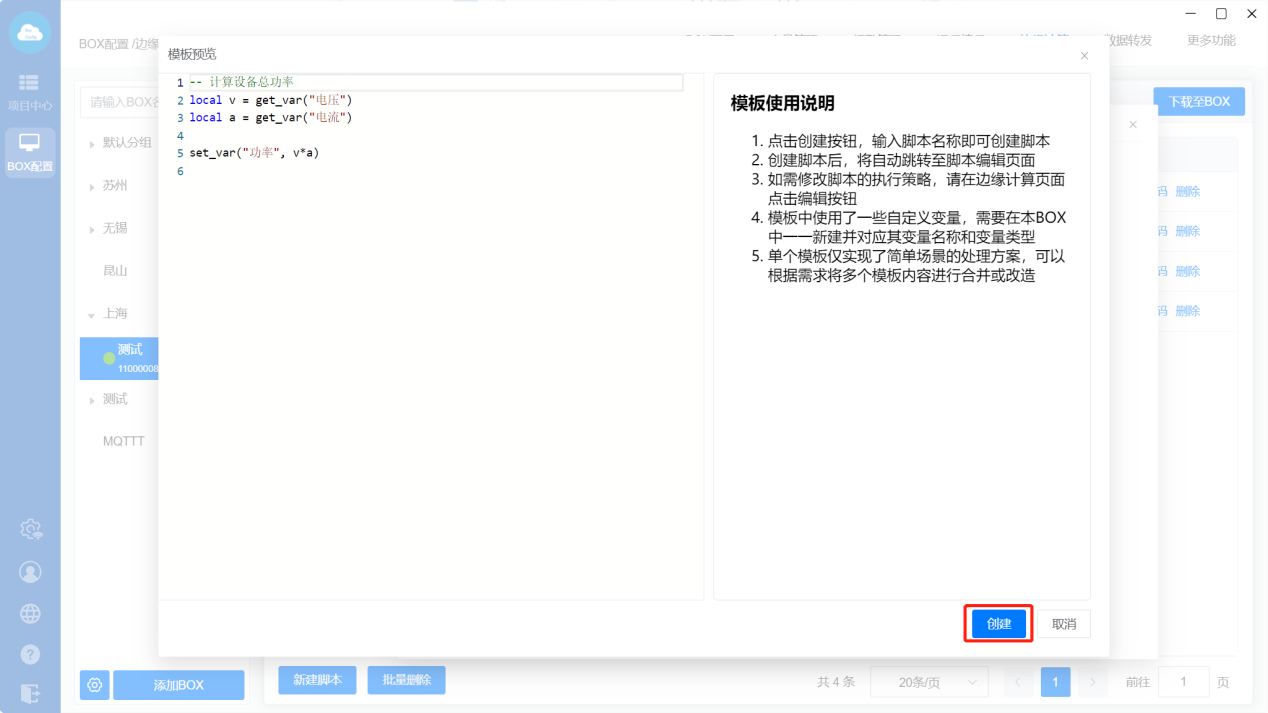This screenshot has width=1268, height=713.
Task: Expand the 苏州 group
Action: [x=92, y=186]
